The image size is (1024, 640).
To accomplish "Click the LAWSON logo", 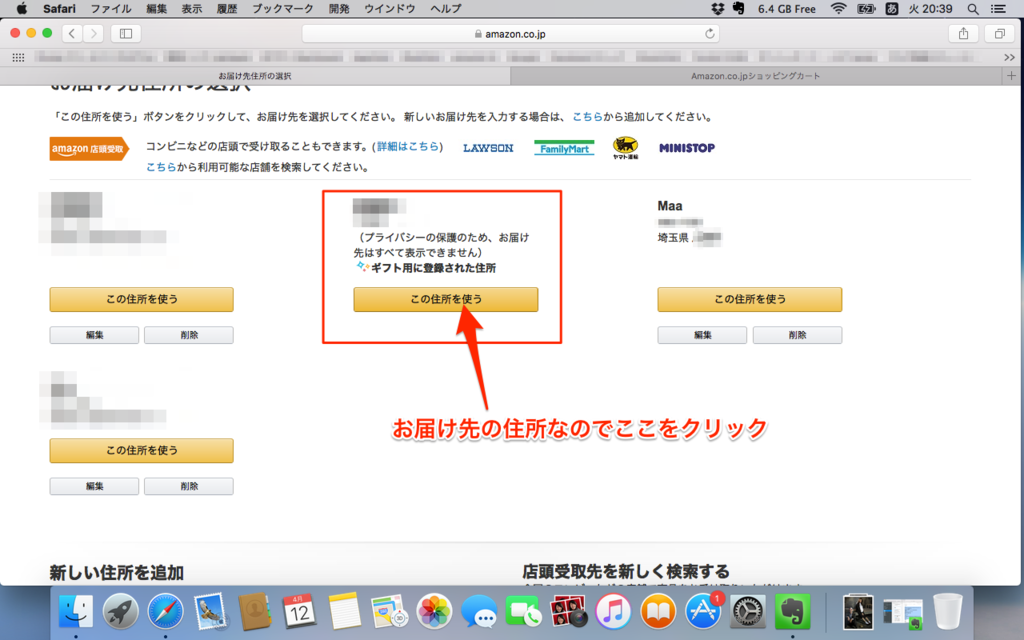I will click(x=488, y=148).
